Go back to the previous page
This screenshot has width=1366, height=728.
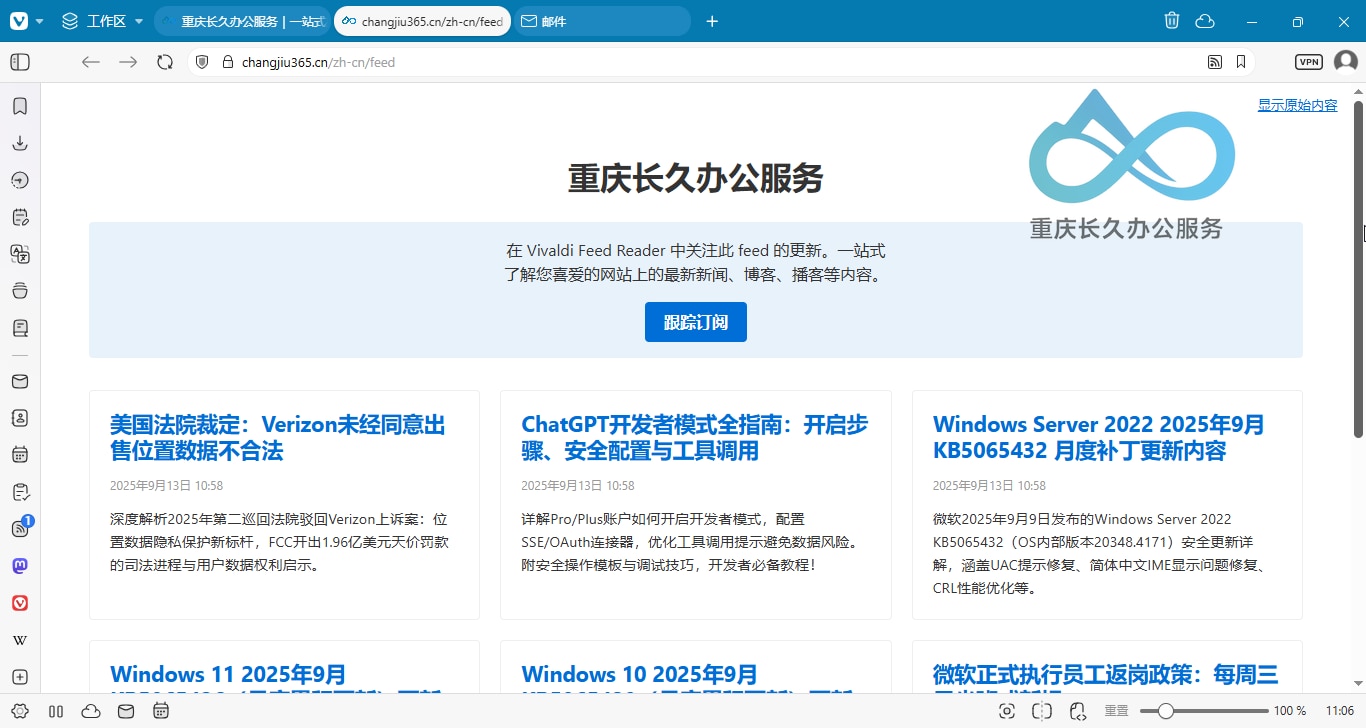pos(91,62)
